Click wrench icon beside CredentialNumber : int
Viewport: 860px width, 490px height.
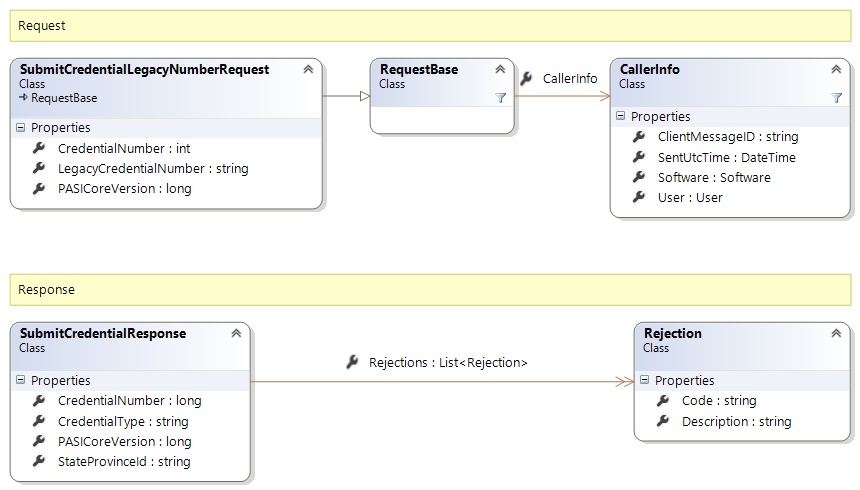[x=39, y=148]
